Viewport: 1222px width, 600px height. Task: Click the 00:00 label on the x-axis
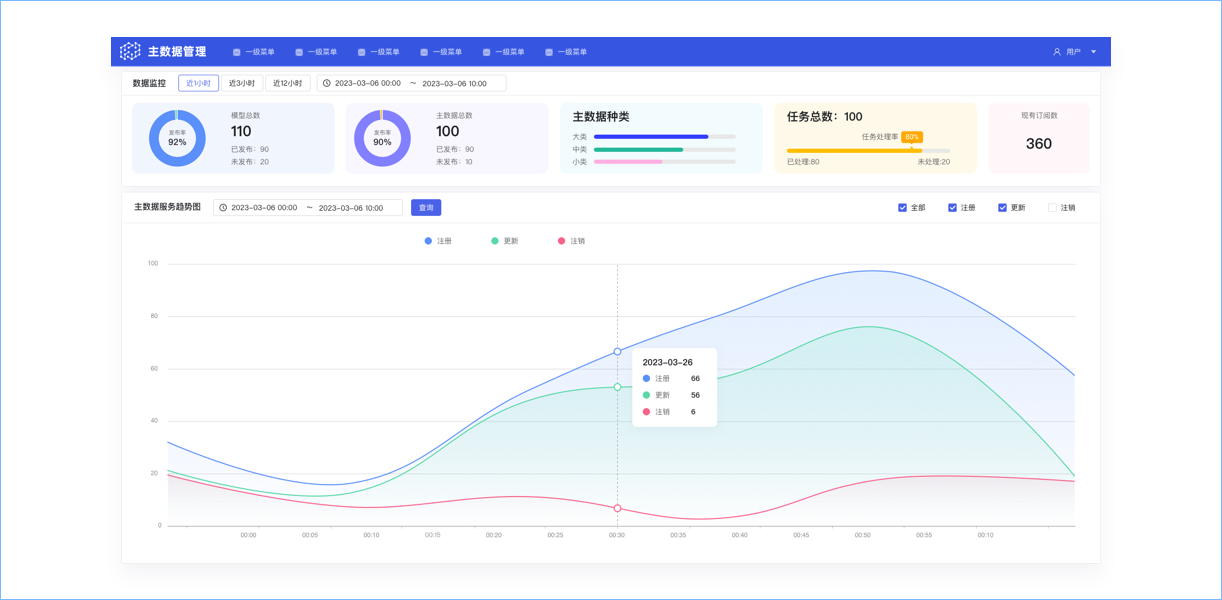click(x=248, y=536)
